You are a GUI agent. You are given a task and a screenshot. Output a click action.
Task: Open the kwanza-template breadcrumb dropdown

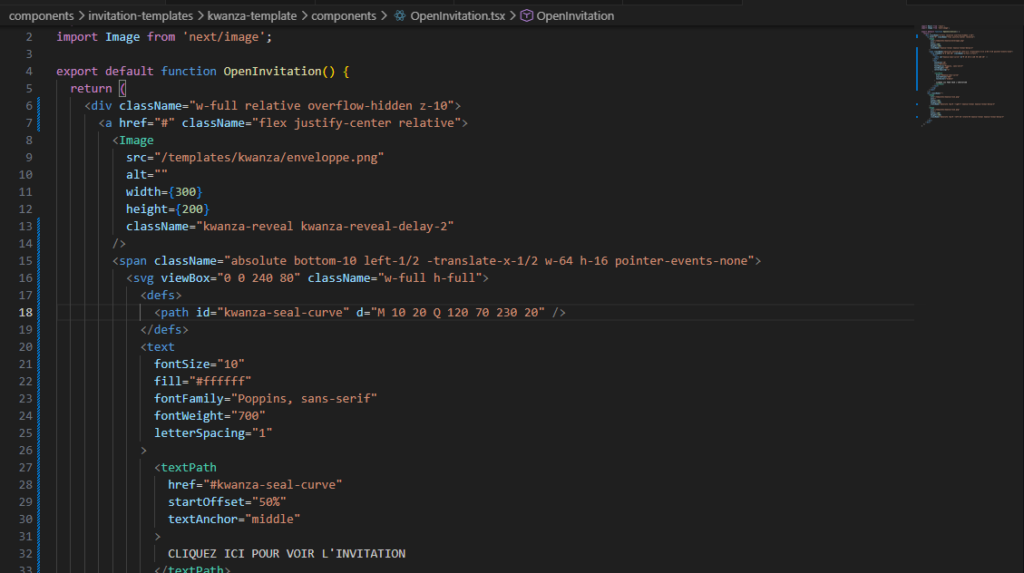click(x=250, y=16)
